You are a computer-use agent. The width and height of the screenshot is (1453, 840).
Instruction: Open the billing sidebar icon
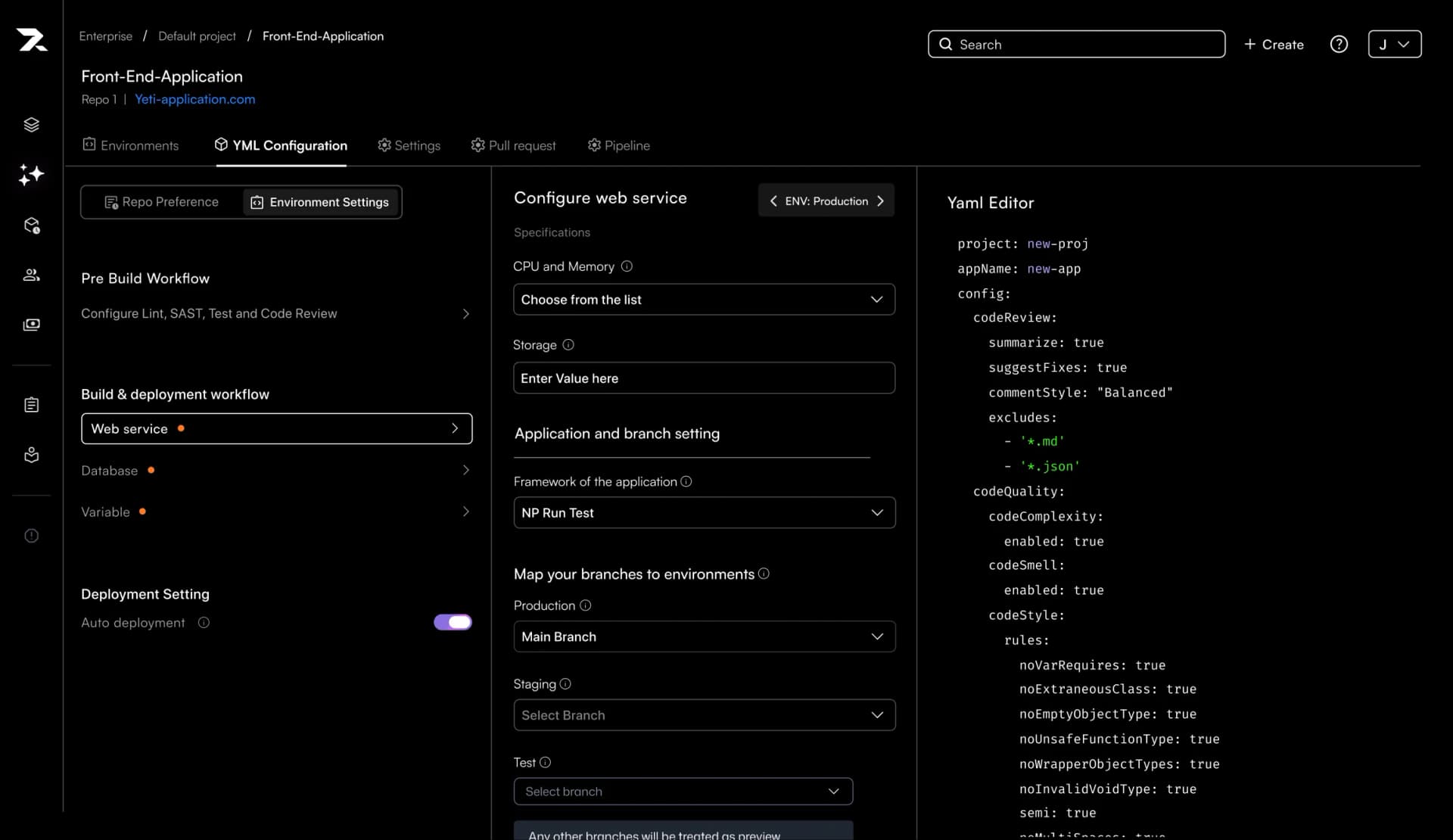31,325
